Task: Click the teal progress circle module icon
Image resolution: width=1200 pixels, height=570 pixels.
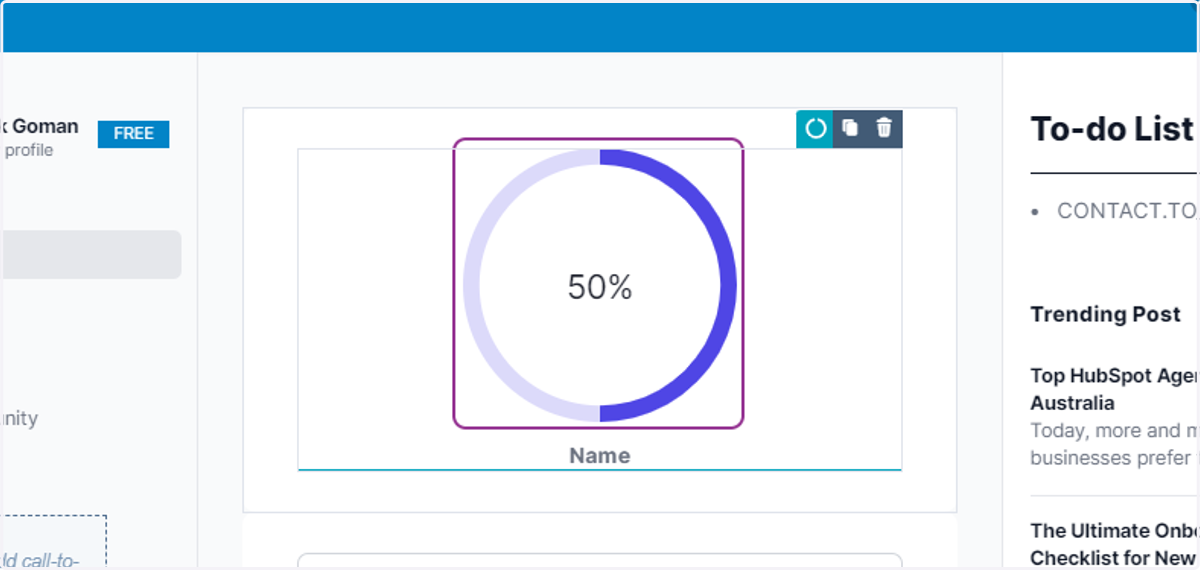Action: (815, 129)
